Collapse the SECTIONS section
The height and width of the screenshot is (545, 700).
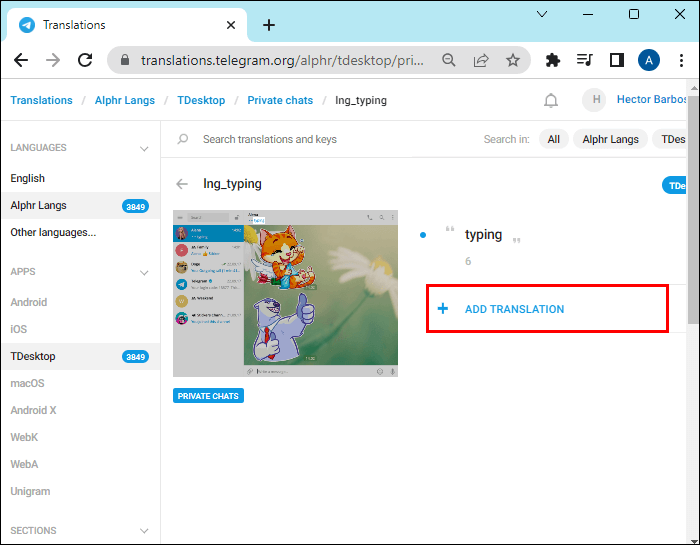144,531
